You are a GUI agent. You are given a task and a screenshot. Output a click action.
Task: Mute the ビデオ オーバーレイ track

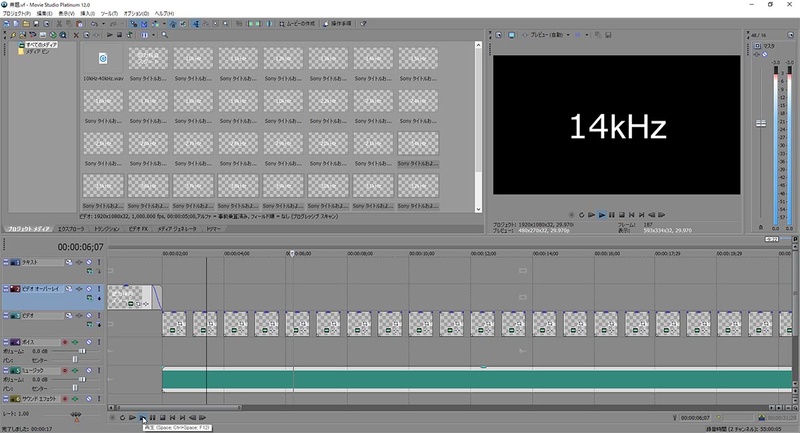pyautogui.click(x=89, y=289)
